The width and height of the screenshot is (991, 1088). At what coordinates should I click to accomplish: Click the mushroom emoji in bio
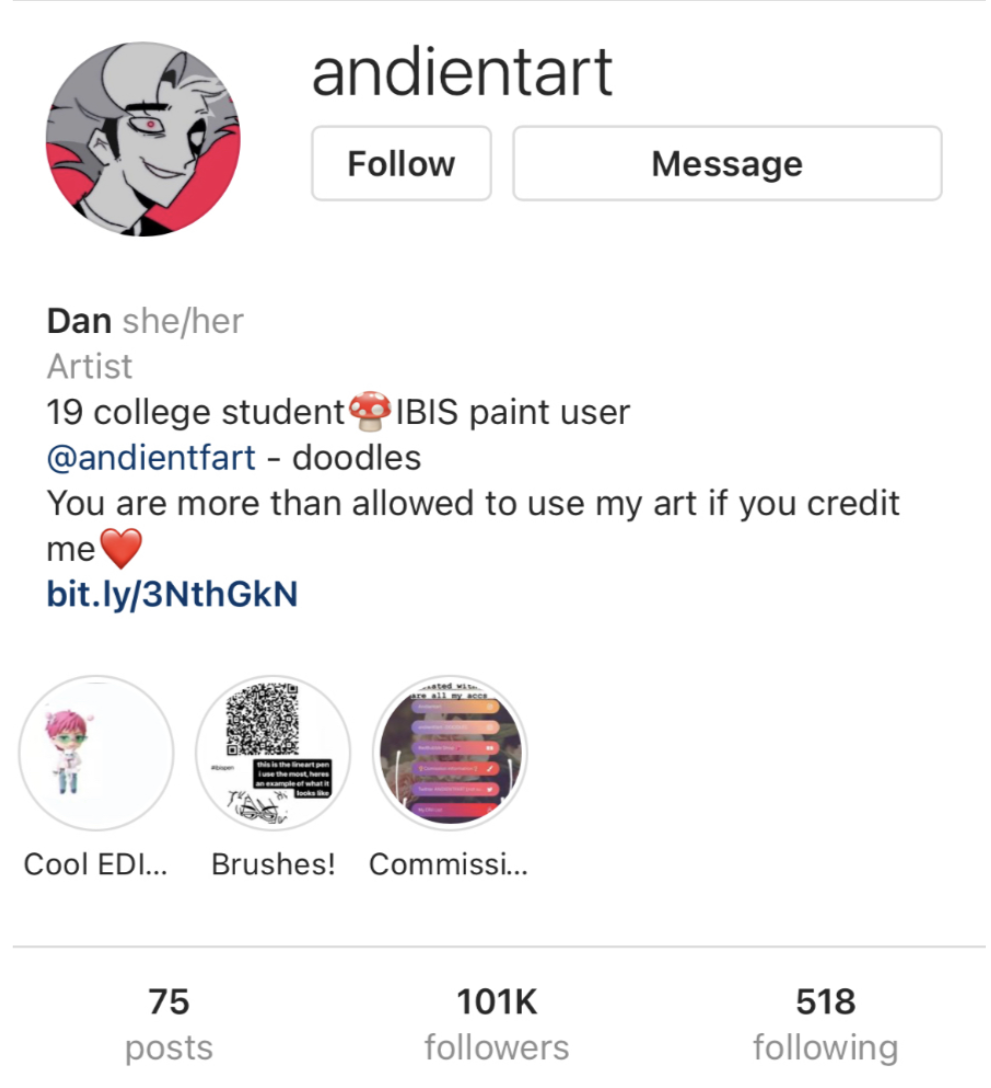tap(370, 411)
